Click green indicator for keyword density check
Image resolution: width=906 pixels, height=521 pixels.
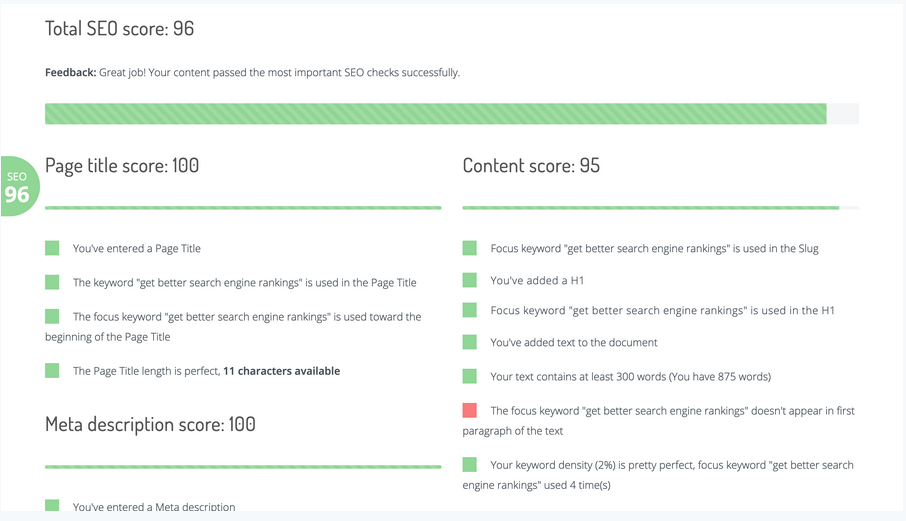pyautogui.click(x=470, y=464)
